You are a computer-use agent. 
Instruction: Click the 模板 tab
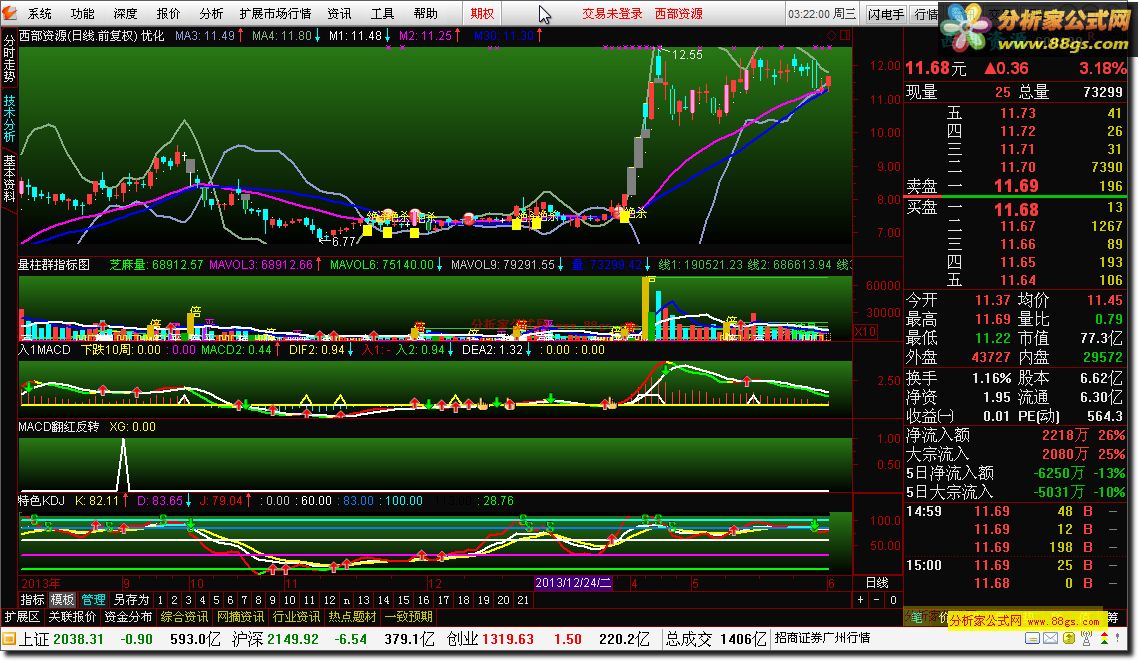point(62,600)
